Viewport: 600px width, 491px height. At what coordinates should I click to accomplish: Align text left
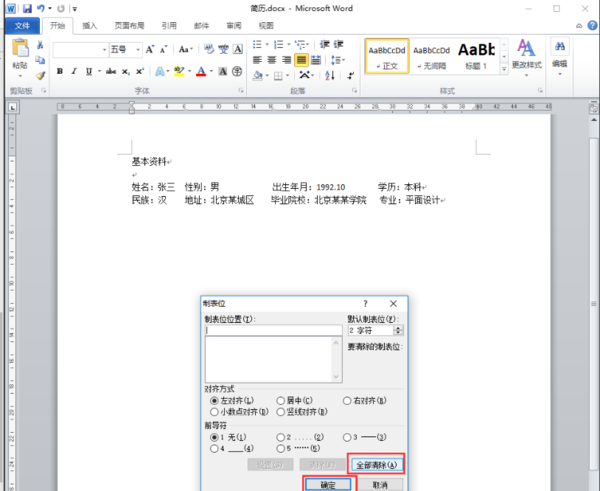click(x=257, y=60)
